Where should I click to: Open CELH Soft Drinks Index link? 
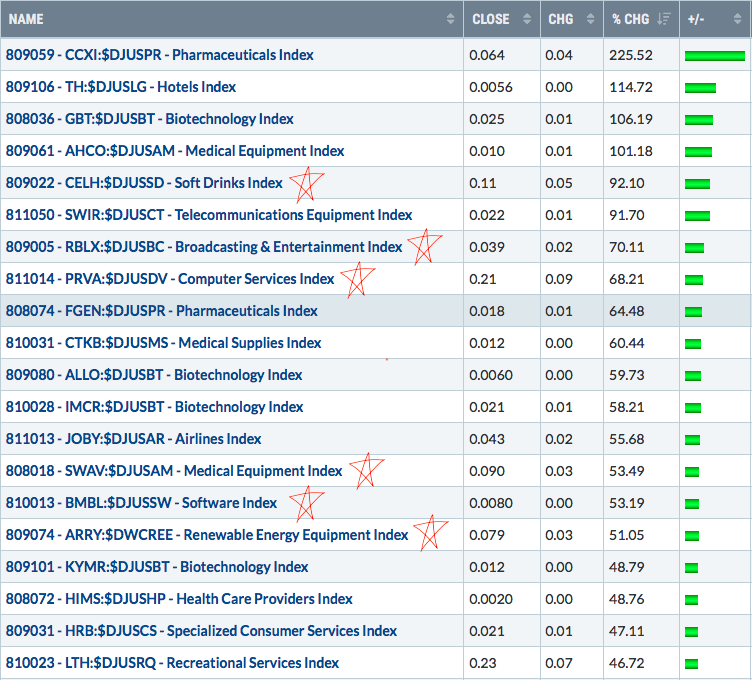click(144, 183)
